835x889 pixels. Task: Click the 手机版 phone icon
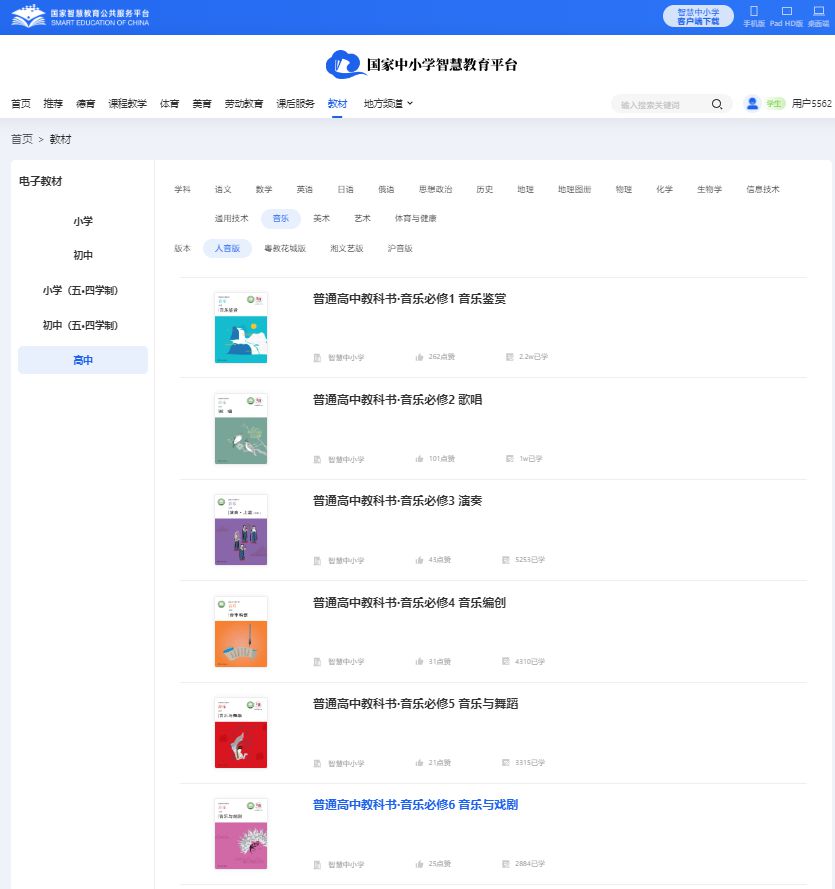pyautogui.click(x=754, y=11)
